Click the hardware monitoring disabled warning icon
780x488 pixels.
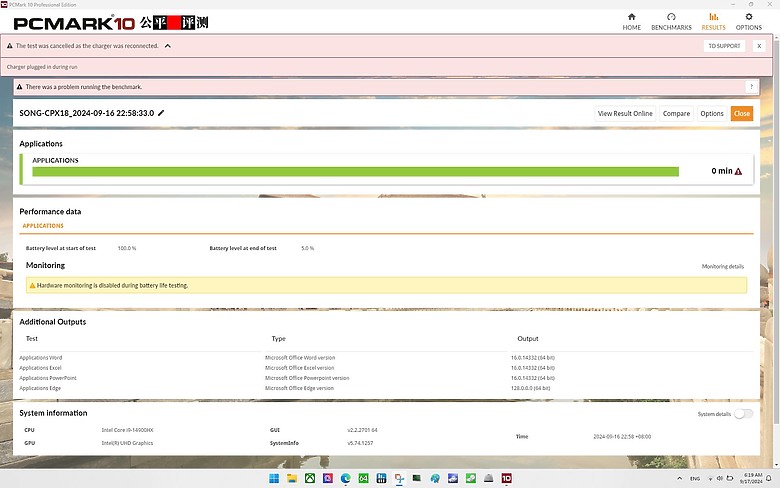[x=32, y=286]
